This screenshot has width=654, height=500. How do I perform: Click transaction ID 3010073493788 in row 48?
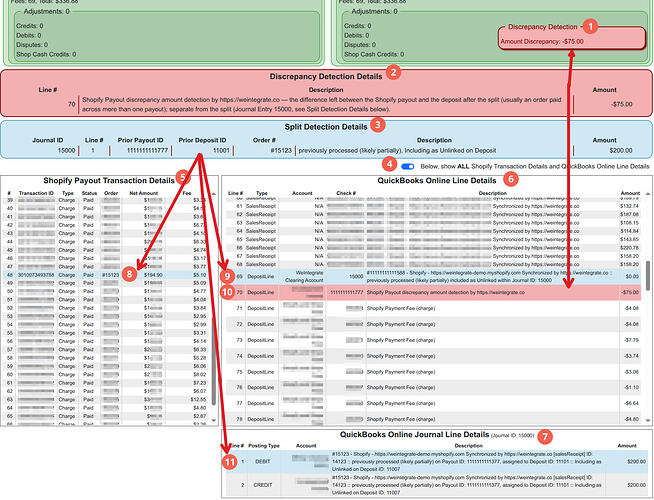(x=36, y=275)
